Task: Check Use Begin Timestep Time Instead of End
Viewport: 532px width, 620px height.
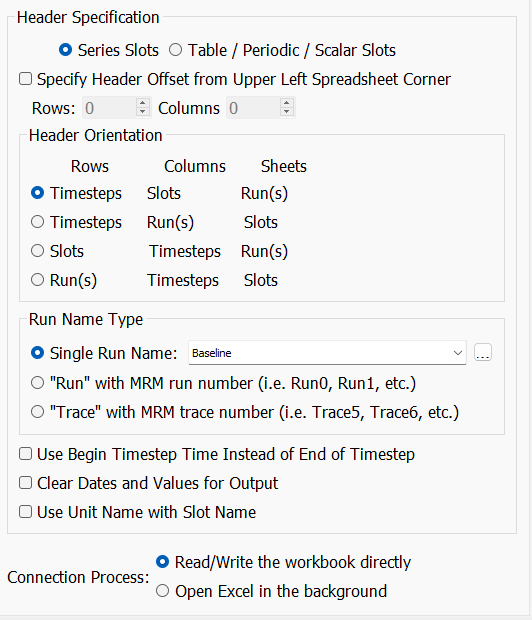Action: click(25, 454)
